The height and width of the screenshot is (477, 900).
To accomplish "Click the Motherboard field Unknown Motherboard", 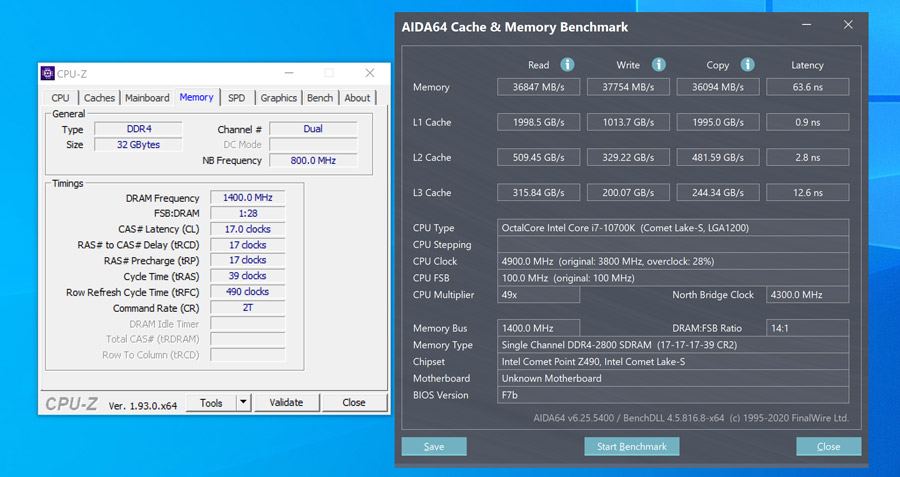I will point(673,378).
